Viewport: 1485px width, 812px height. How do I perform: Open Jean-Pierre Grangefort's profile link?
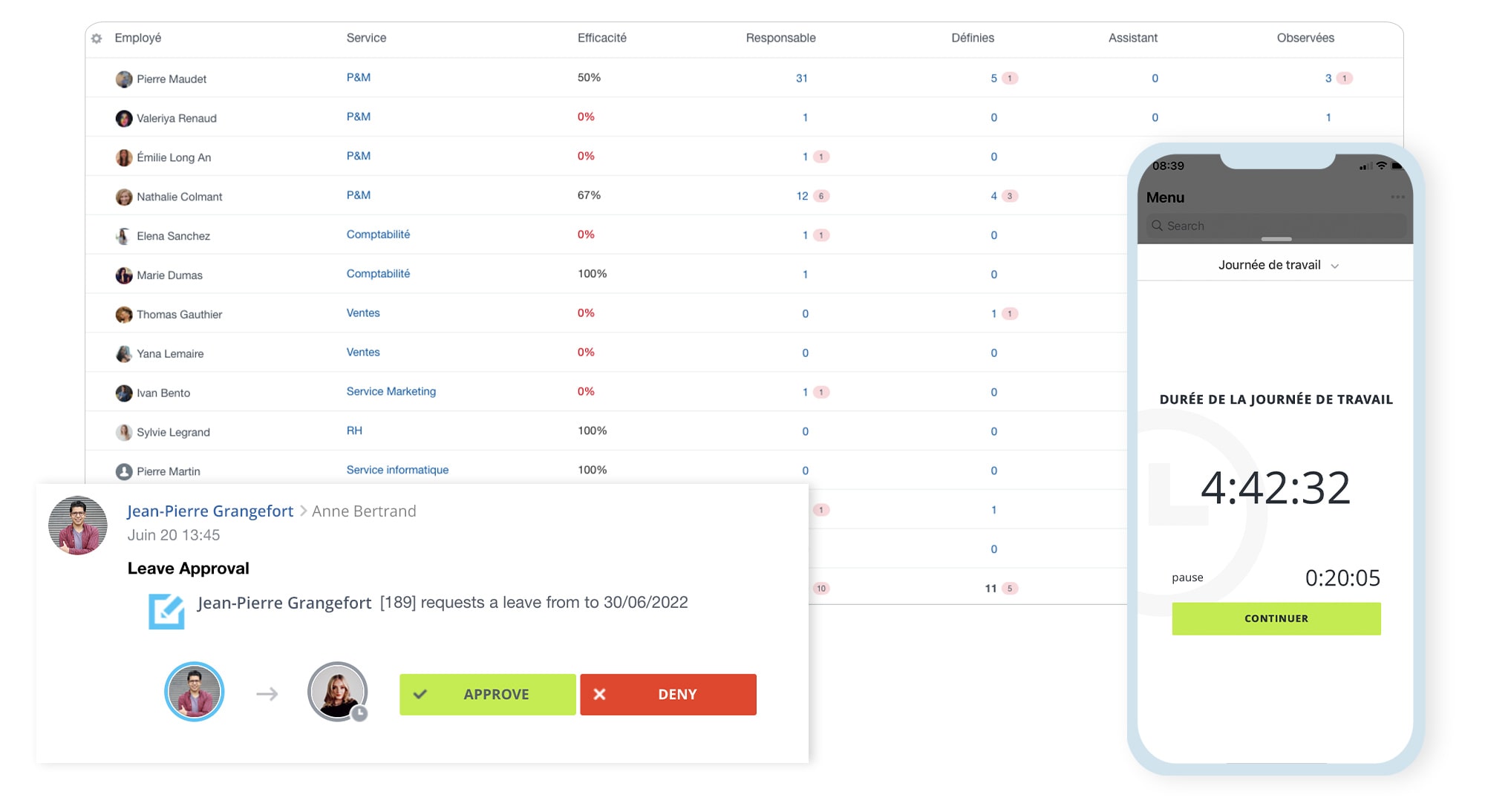coord(210,511)
